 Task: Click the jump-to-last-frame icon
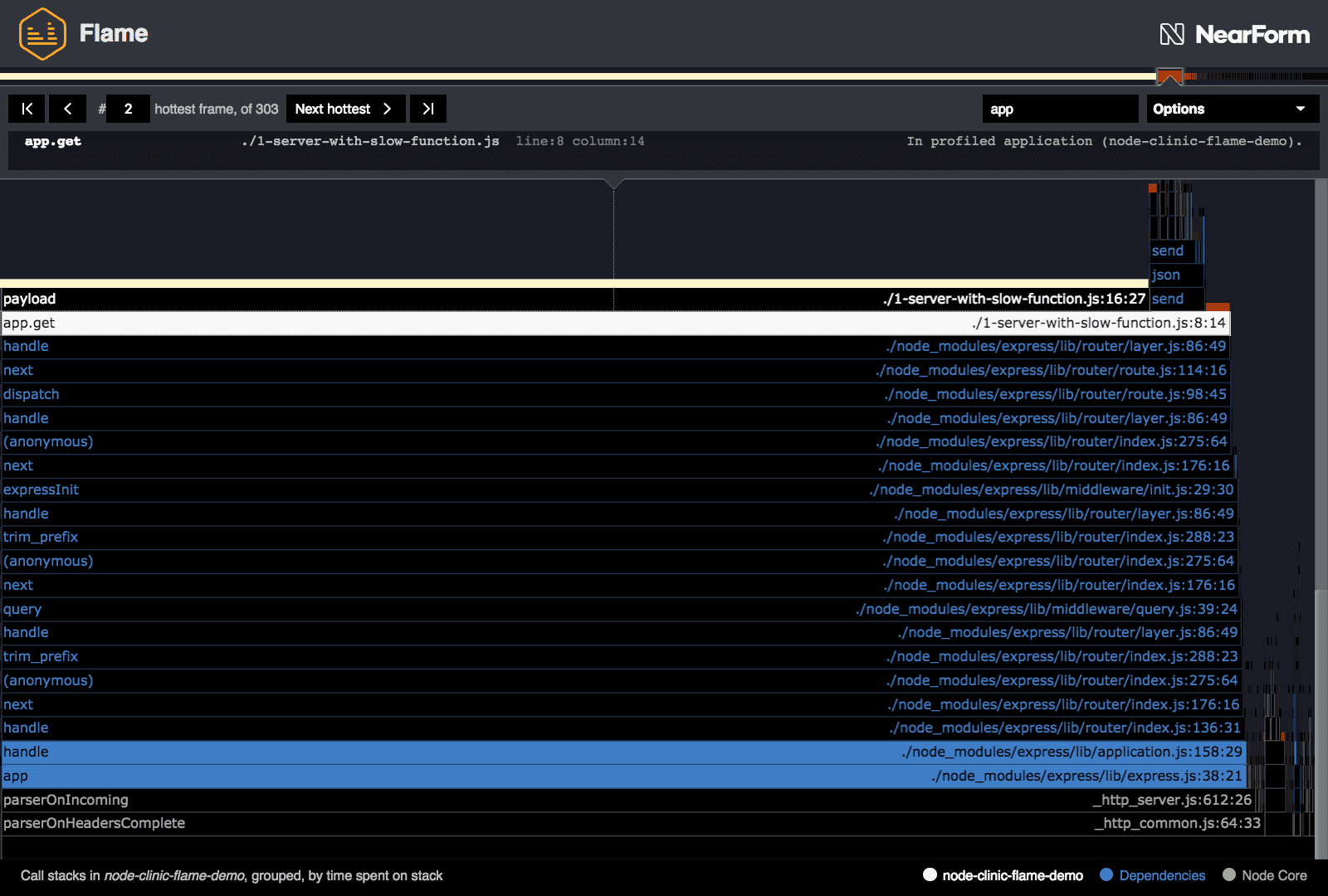point(428,108)
